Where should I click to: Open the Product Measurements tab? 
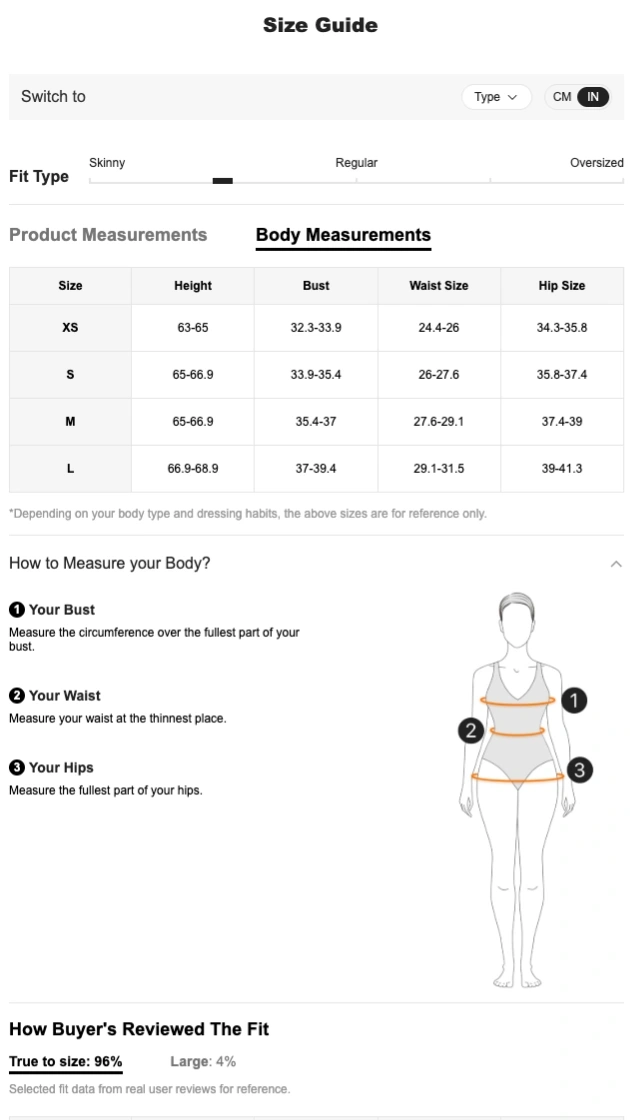[x=108, y=235]
